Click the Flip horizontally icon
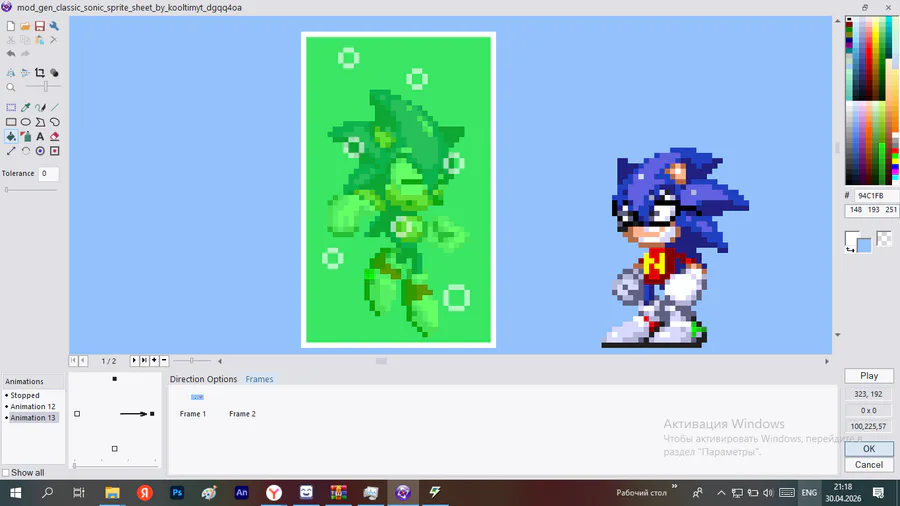900x506 pixels. [11, 73]
